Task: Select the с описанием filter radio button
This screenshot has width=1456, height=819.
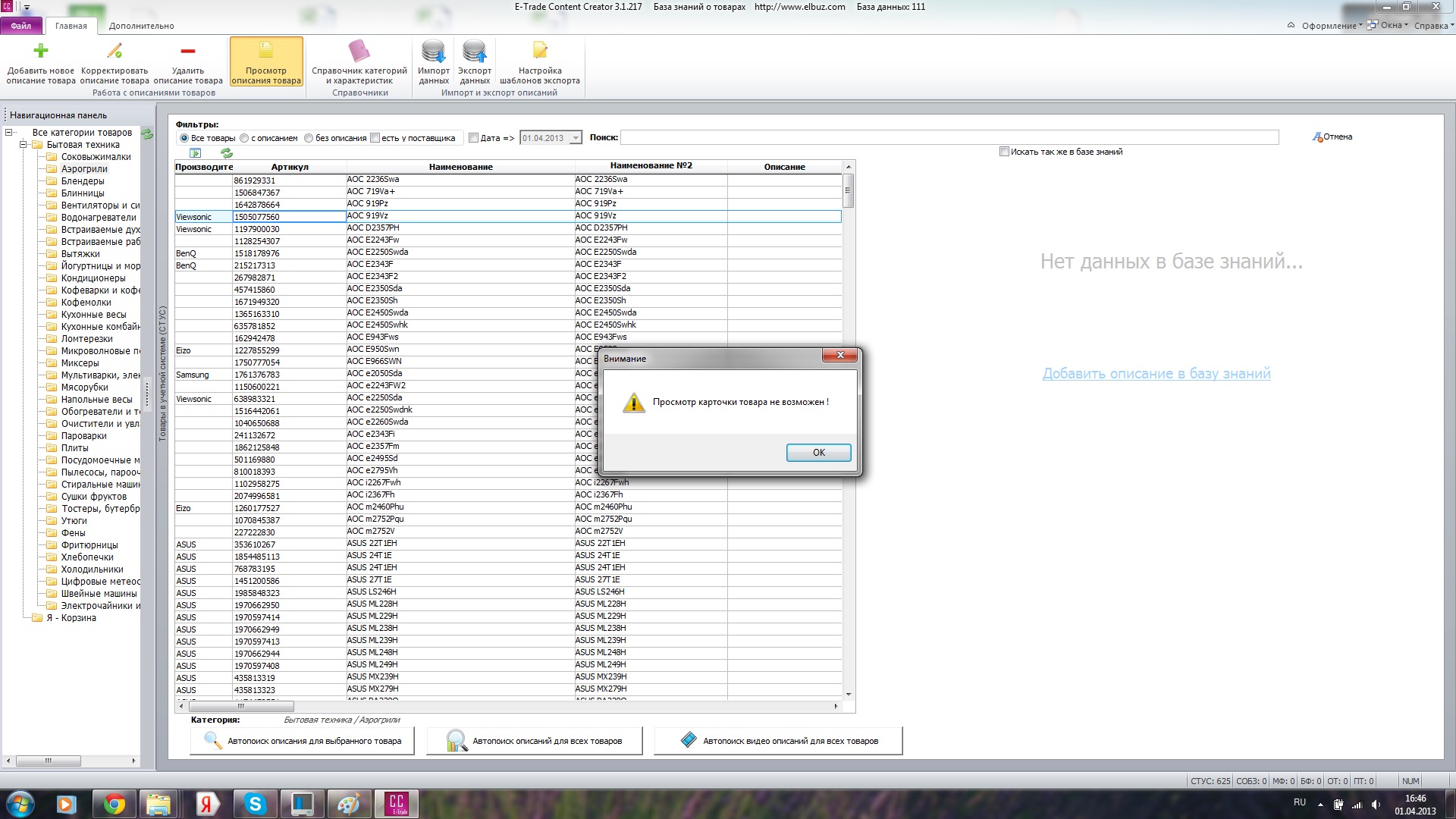Action: pos(244,138)
